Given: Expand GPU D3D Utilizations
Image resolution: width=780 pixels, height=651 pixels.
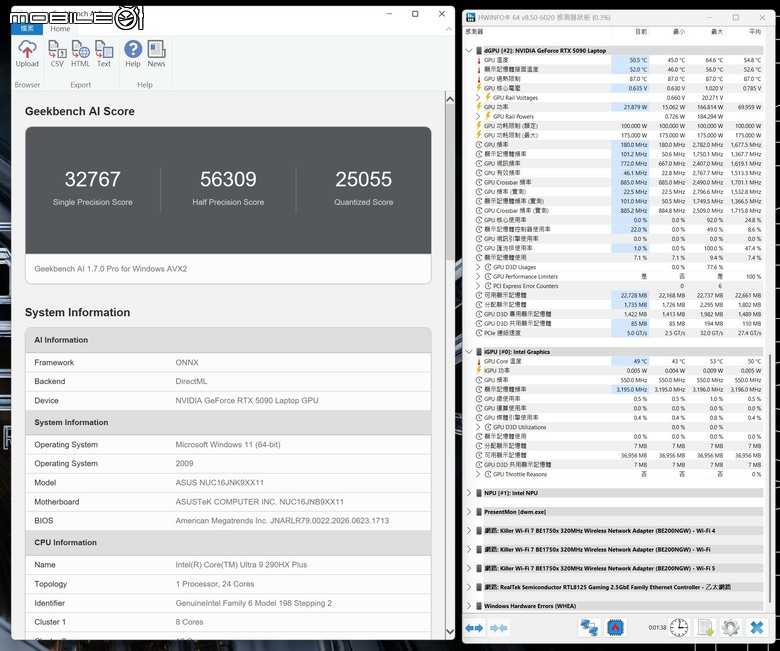Looking at the screenshot, I should coord(478,427).
